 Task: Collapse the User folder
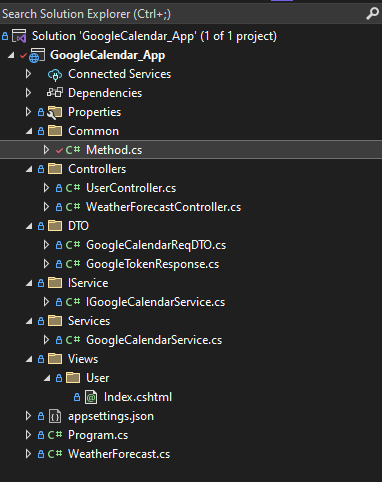pos(47,378)
